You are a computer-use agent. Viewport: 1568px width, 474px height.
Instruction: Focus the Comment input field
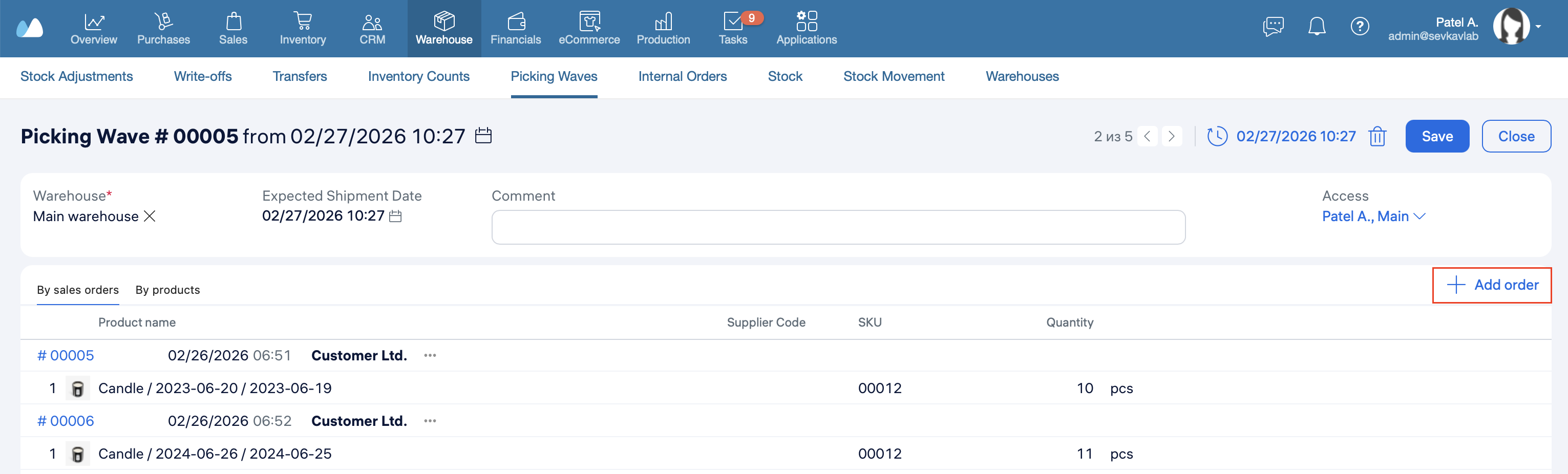[838, 227]
